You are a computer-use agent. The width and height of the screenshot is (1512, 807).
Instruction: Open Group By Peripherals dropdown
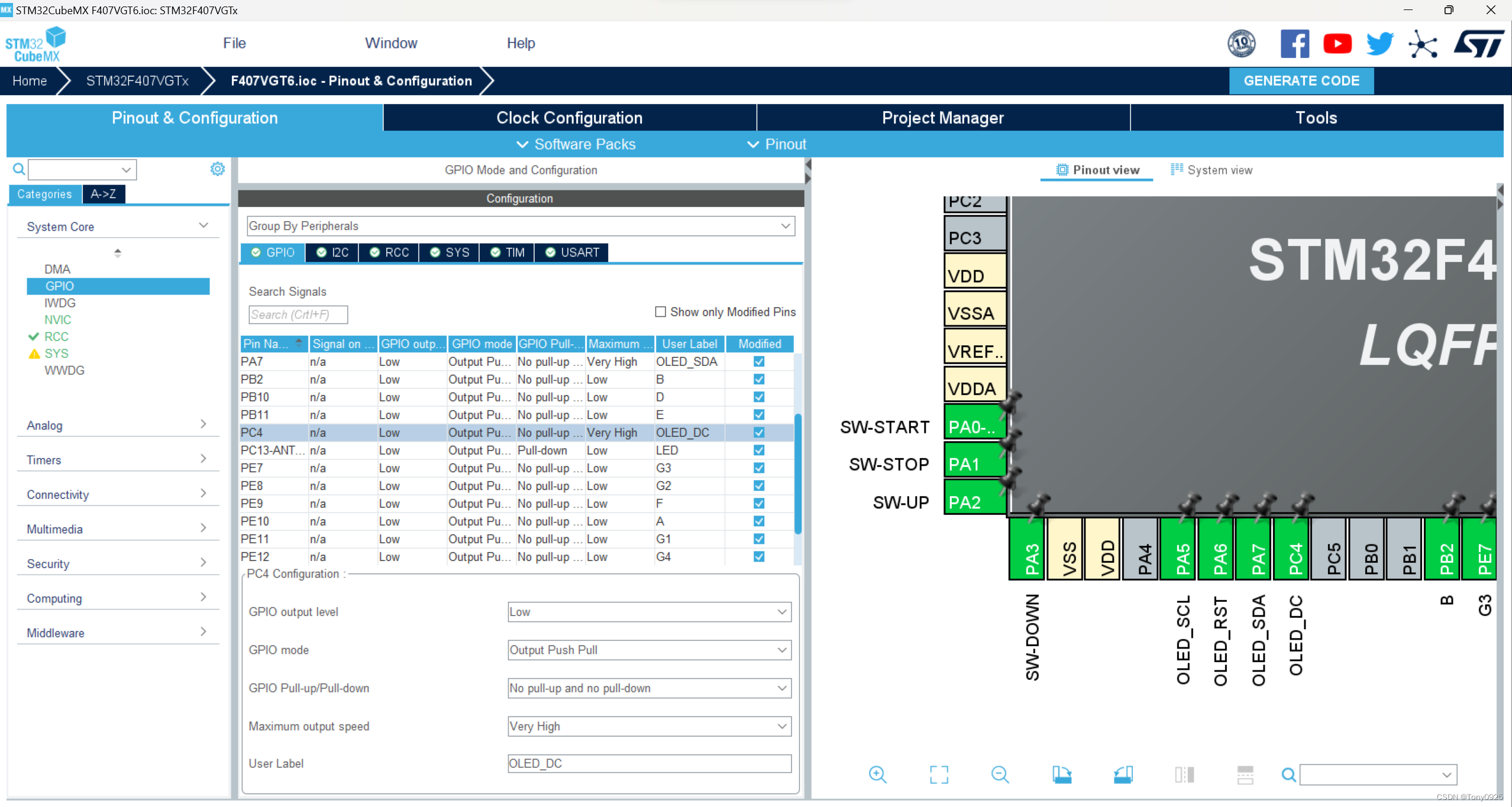[520, 226]
